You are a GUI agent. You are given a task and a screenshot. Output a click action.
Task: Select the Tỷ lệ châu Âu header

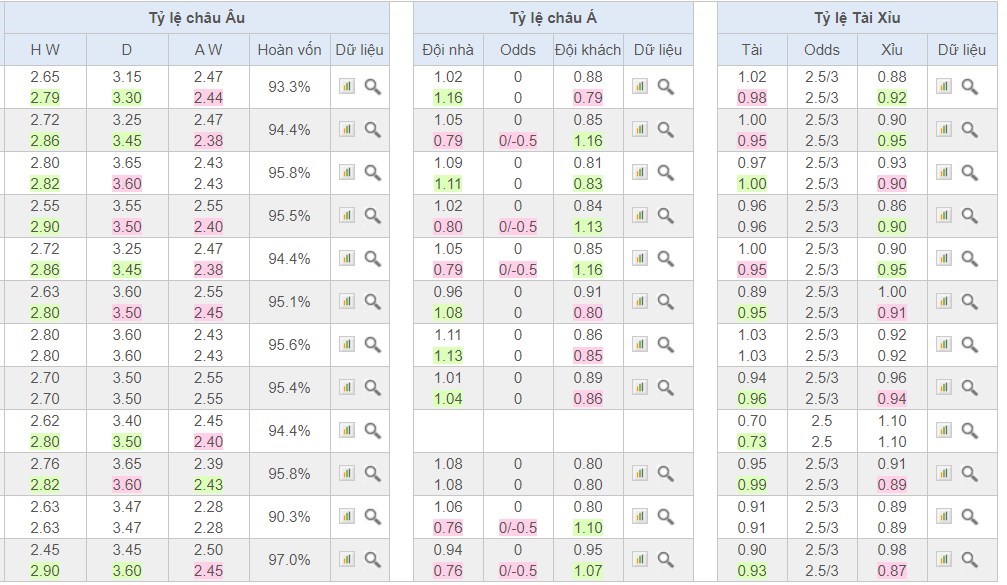tap(196, 18)
